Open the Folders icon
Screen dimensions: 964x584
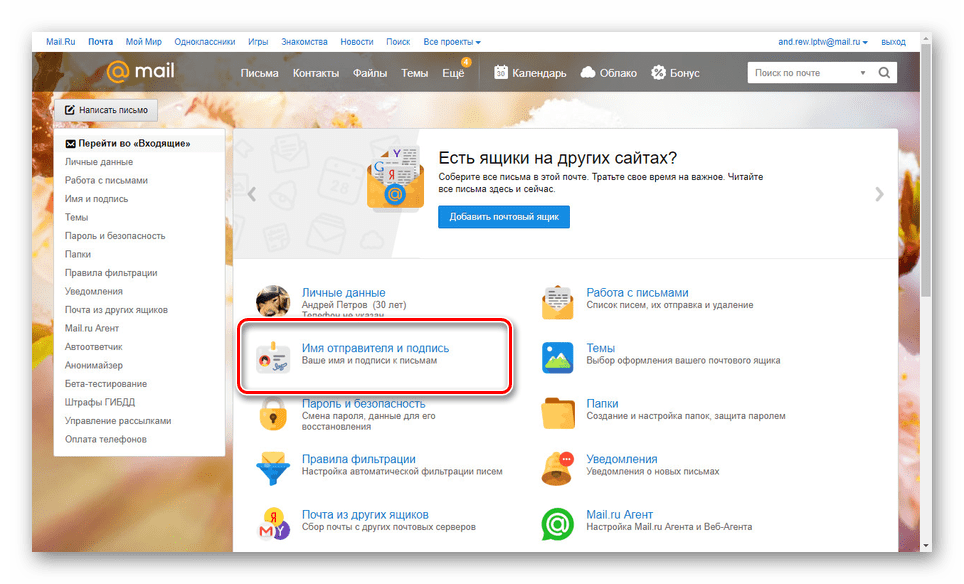(558, 412)
